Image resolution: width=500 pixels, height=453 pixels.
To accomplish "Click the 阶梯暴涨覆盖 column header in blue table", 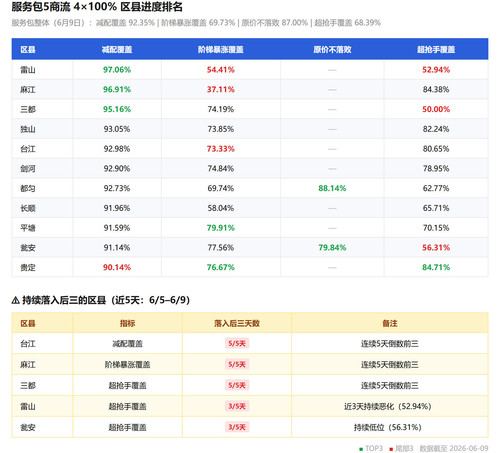I will click(221, 50).
